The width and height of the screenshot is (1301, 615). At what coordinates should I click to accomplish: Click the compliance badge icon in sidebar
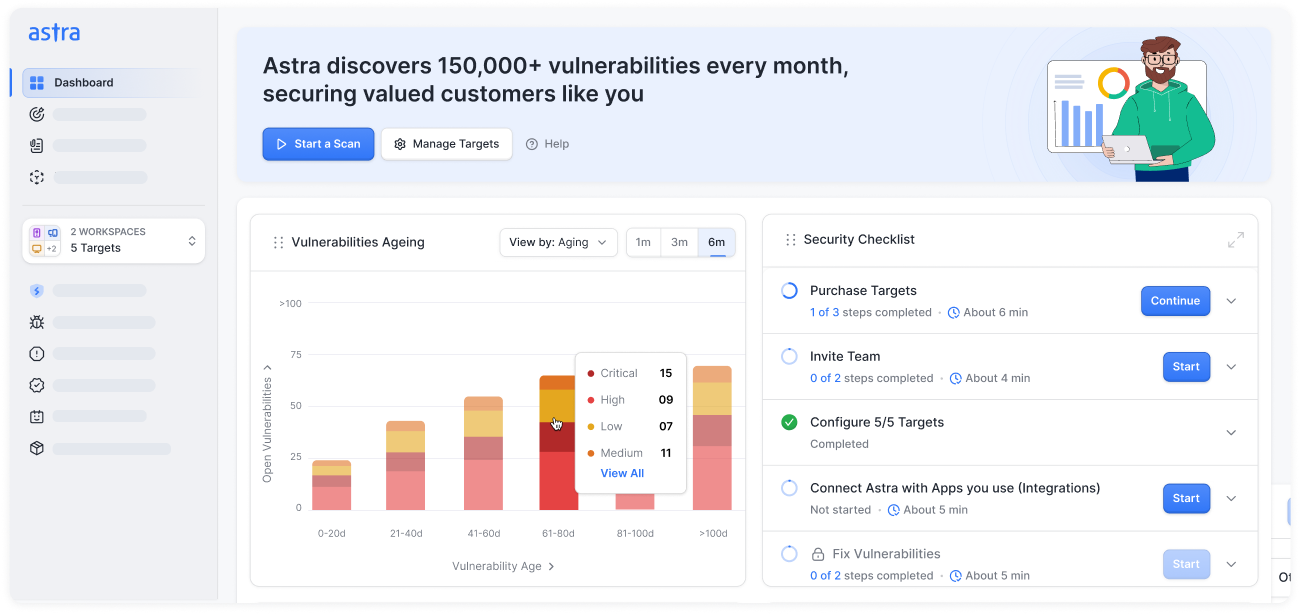tap(37, 385)
